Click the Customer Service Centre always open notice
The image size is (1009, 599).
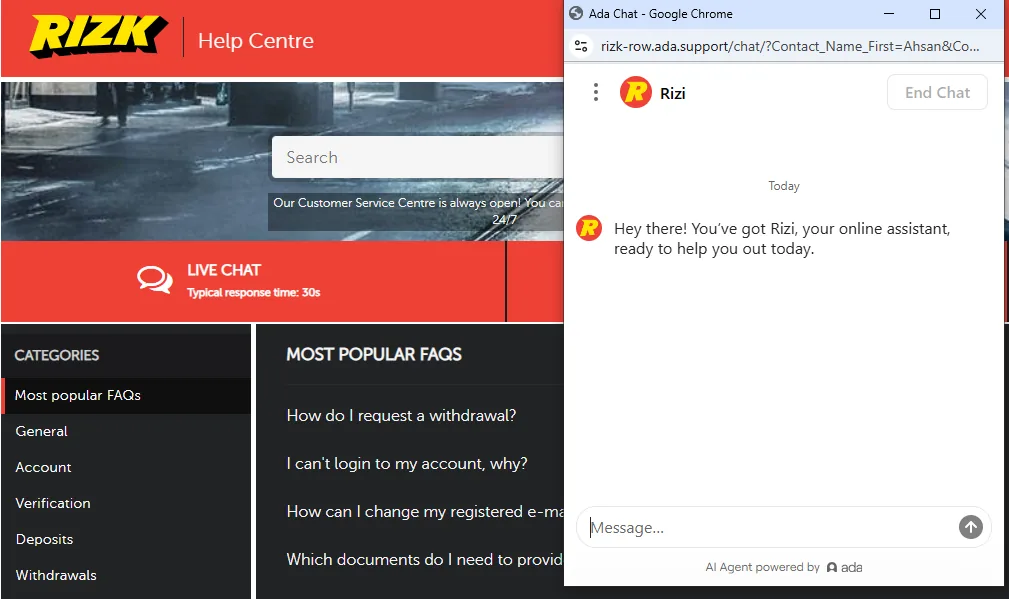(417, 210)
